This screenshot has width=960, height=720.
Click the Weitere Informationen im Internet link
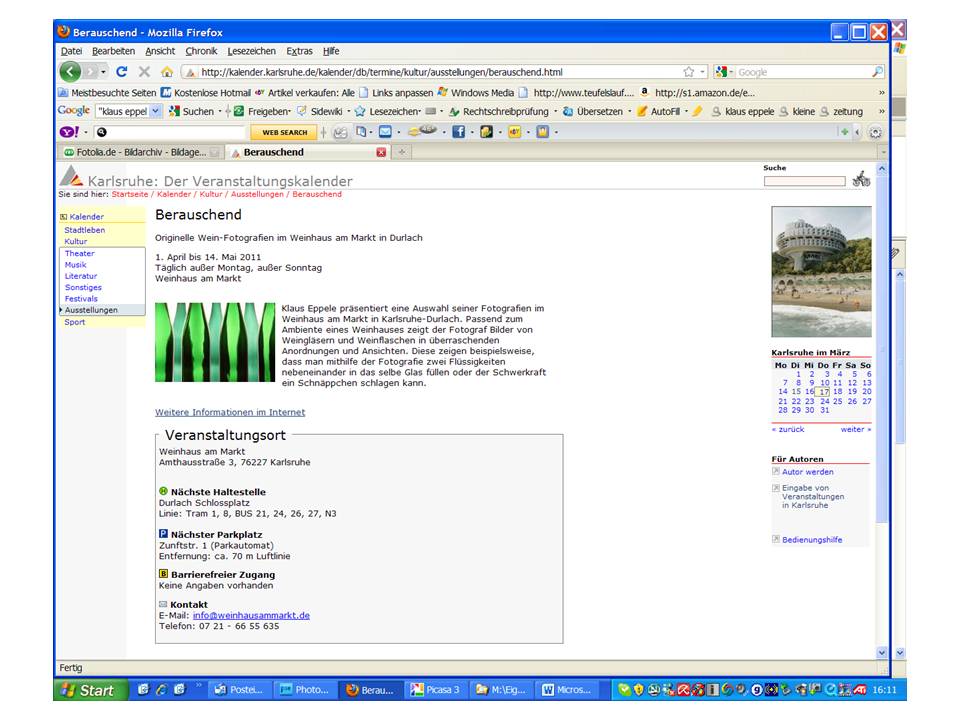point(230,412)
